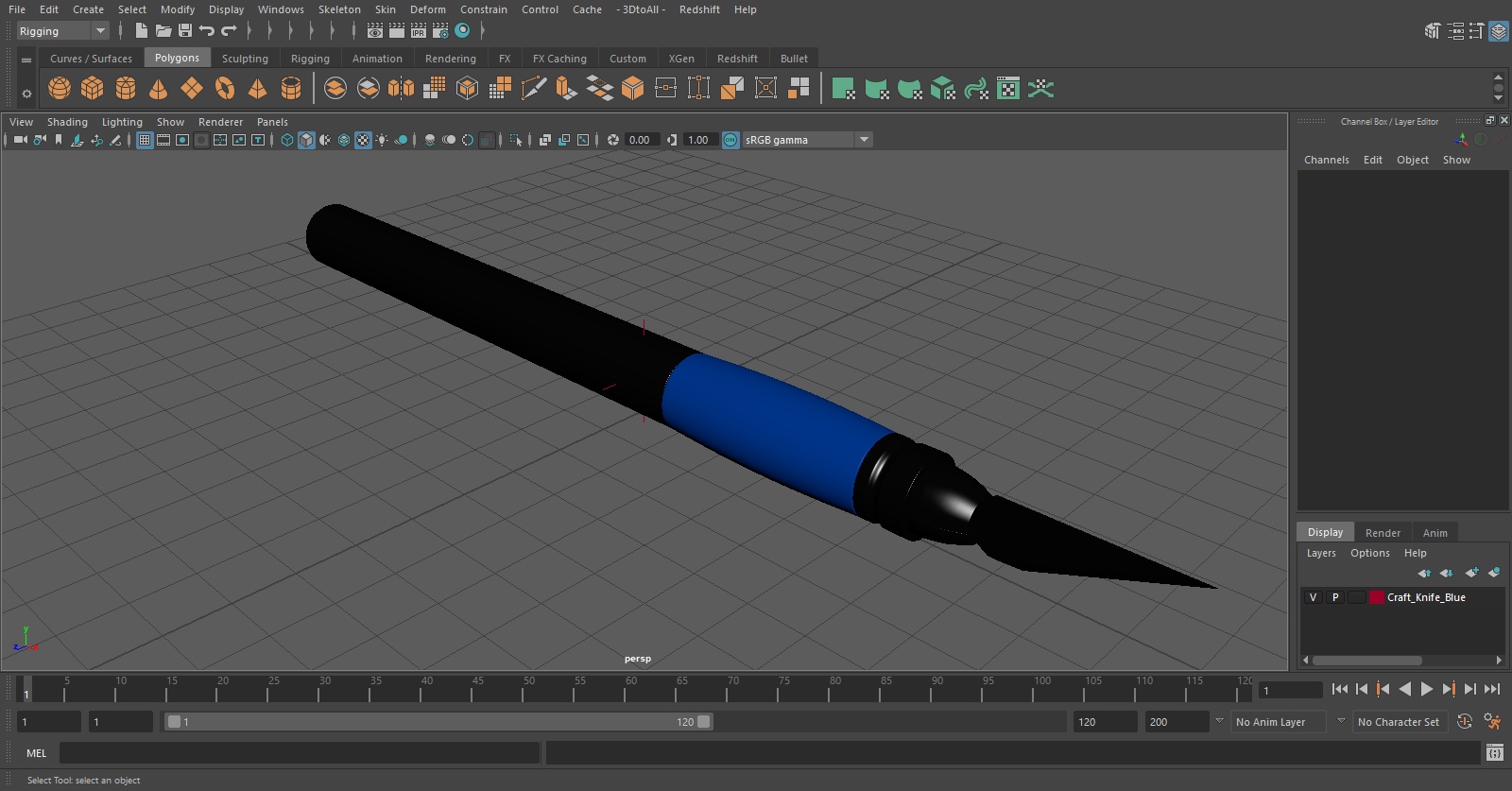
Task: Open the shelf tab options menu icon
Action: point(26,60)
